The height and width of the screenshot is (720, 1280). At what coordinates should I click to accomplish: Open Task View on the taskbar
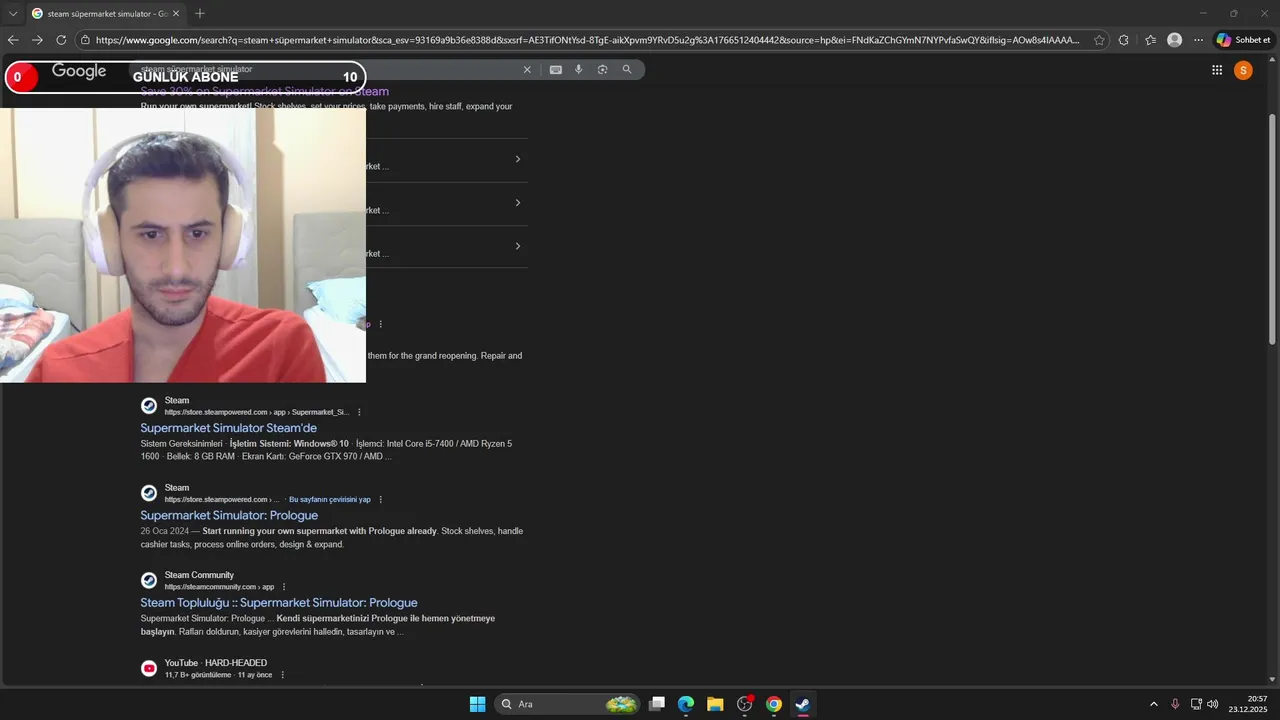[657, 704]
